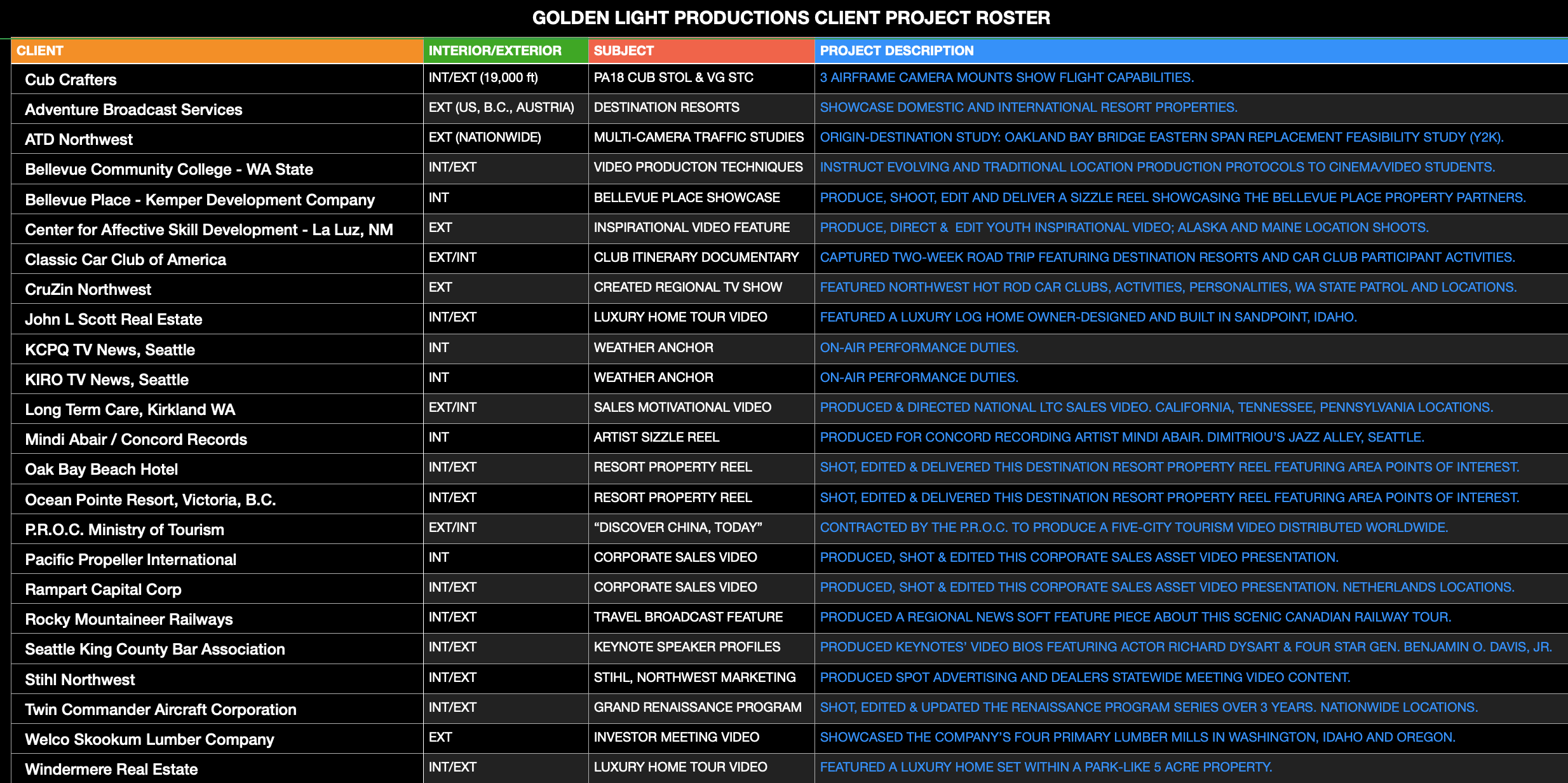Viewport: 1568px width, 783px height.
Task: Select the INT/EXT (19,000 ft) cell
Action: 483,78
